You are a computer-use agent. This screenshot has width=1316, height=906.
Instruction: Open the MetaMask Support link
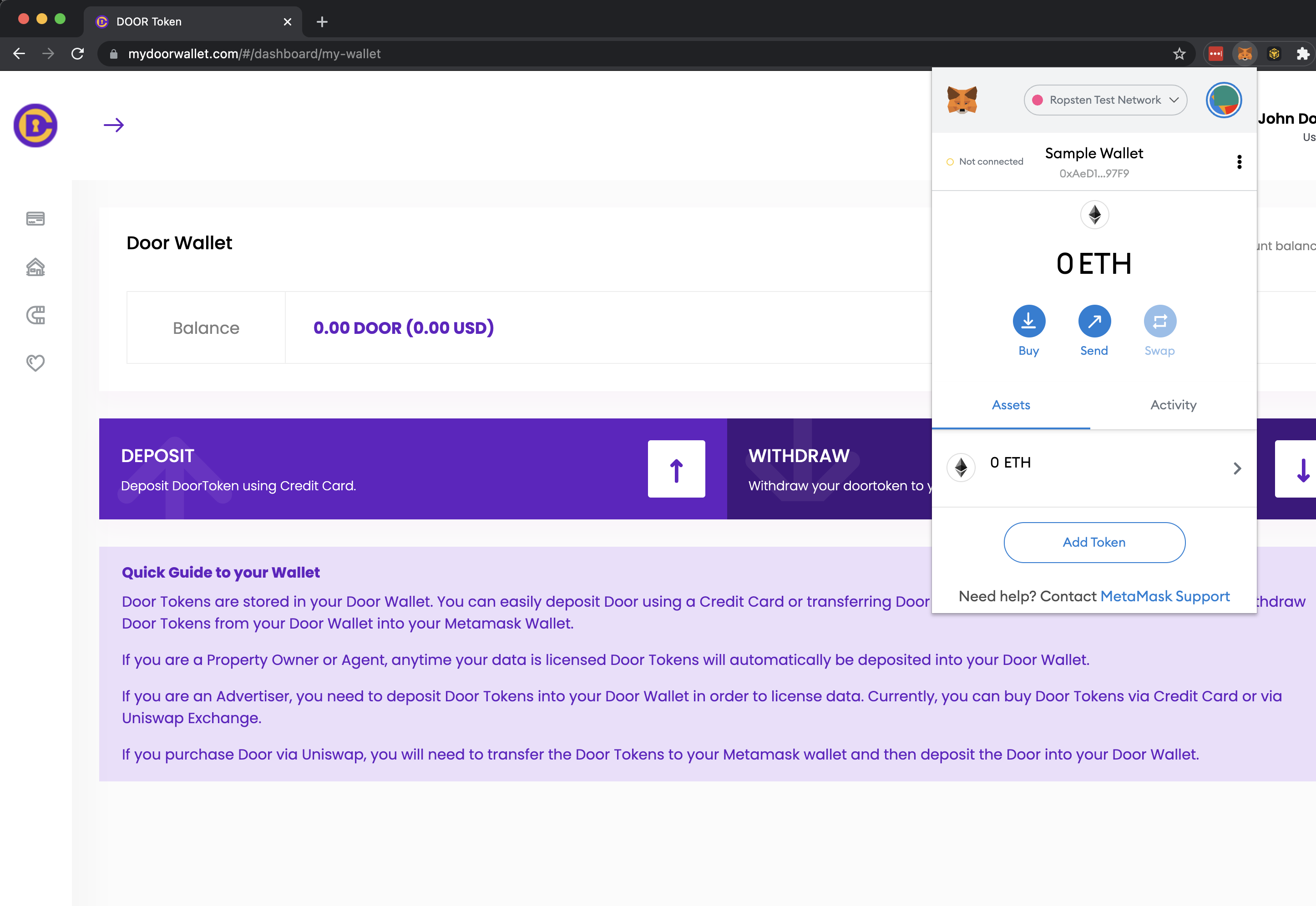1165,597
